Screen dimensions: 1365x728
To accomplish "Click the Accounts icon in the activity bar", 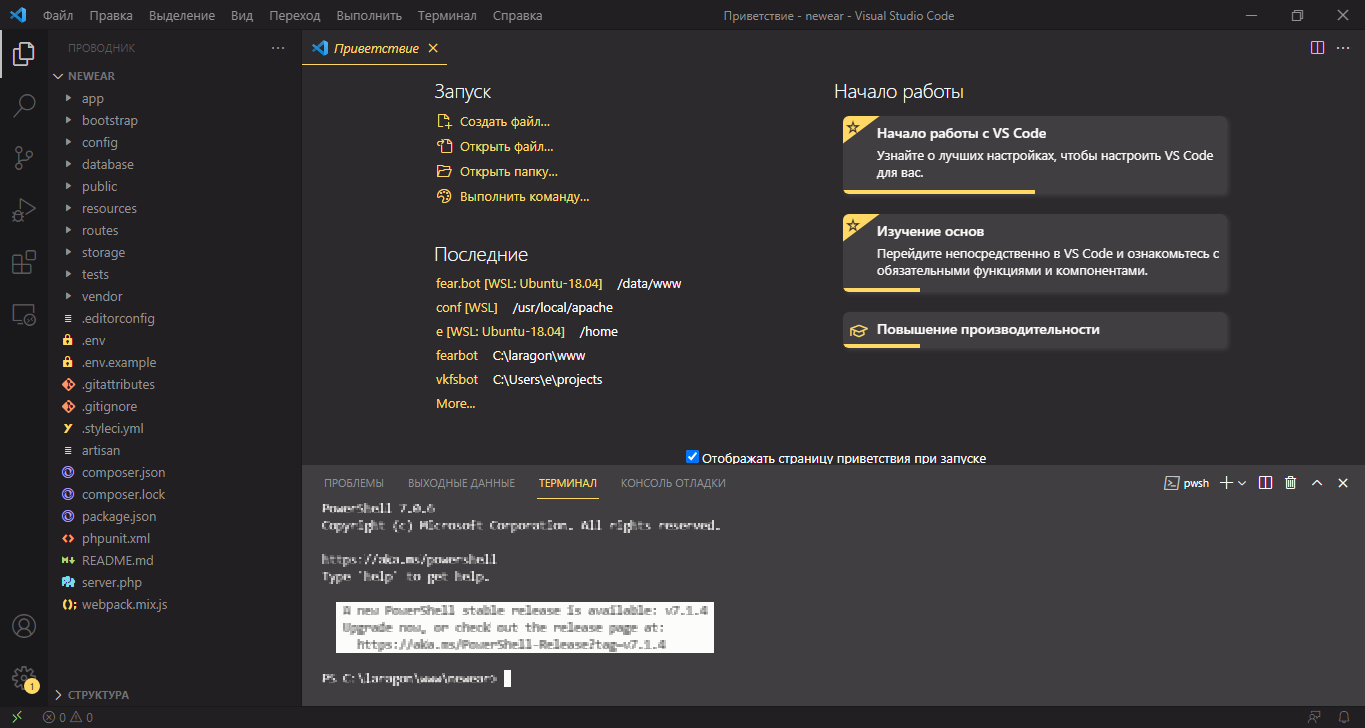I will pos(24,626).
